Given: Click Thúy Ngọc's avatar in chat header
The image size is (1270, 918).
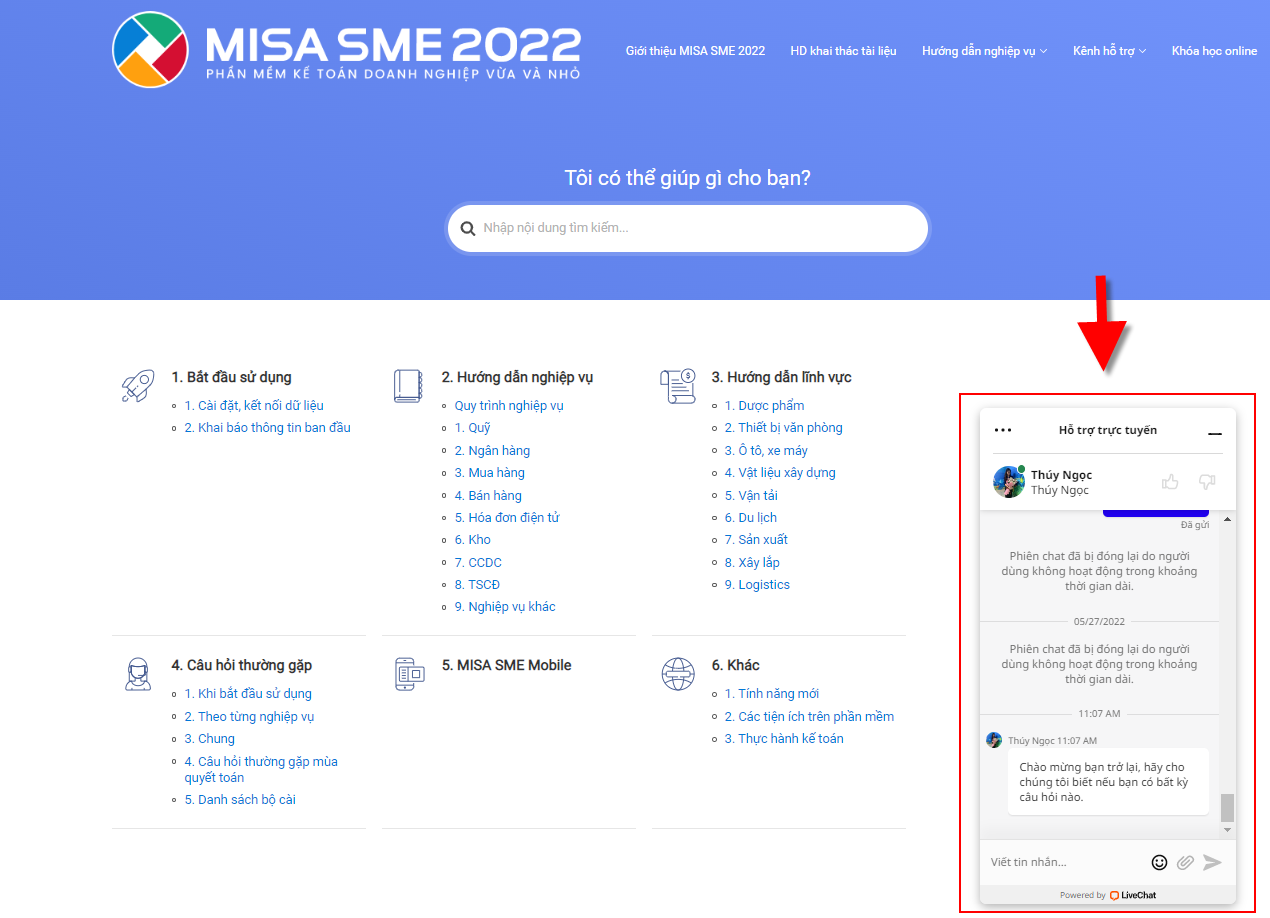Looking at the screenshot, I should click(x=1009, y=481).
